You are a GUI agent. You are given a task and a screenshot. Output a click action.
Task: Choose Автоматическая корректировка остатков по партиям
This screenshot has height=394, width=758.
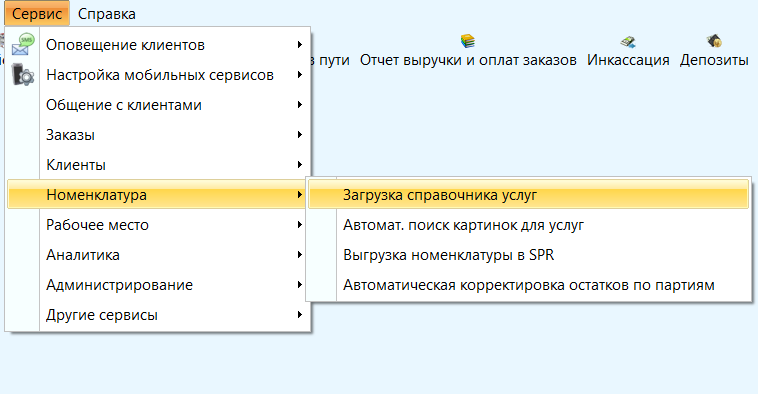(528, 285)
